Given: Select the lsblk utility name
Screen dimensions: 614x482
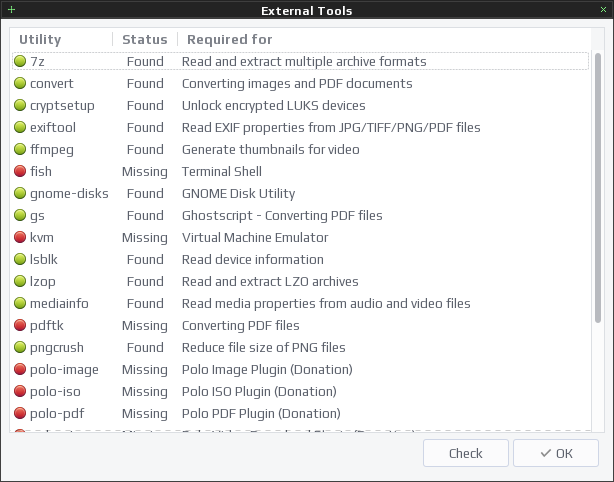Looking at the screenshot, I should coord(44,259).
